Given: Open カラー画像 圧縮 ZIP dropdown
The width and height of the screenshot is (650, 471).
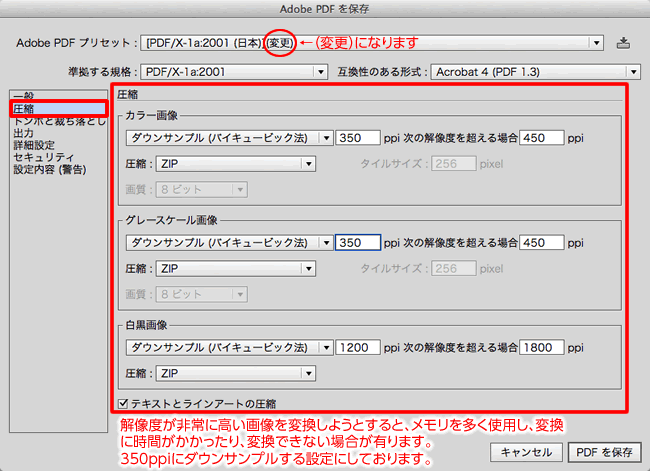Looking at the screenshot, I should (235, 164).
